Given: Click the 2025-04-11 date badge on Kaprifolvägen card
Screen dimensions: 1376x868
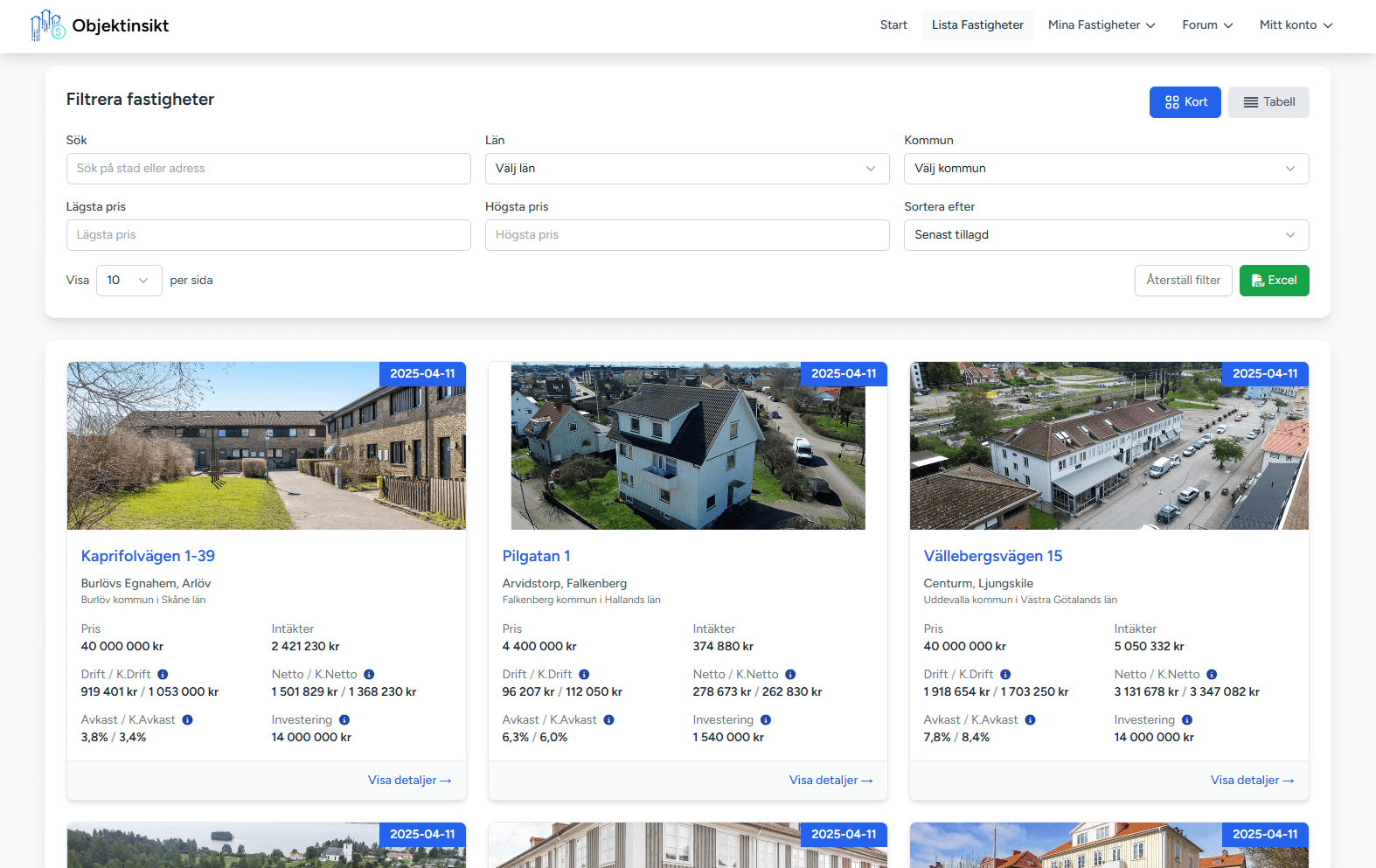Looking at the screenshot, I should coord(422,374).
